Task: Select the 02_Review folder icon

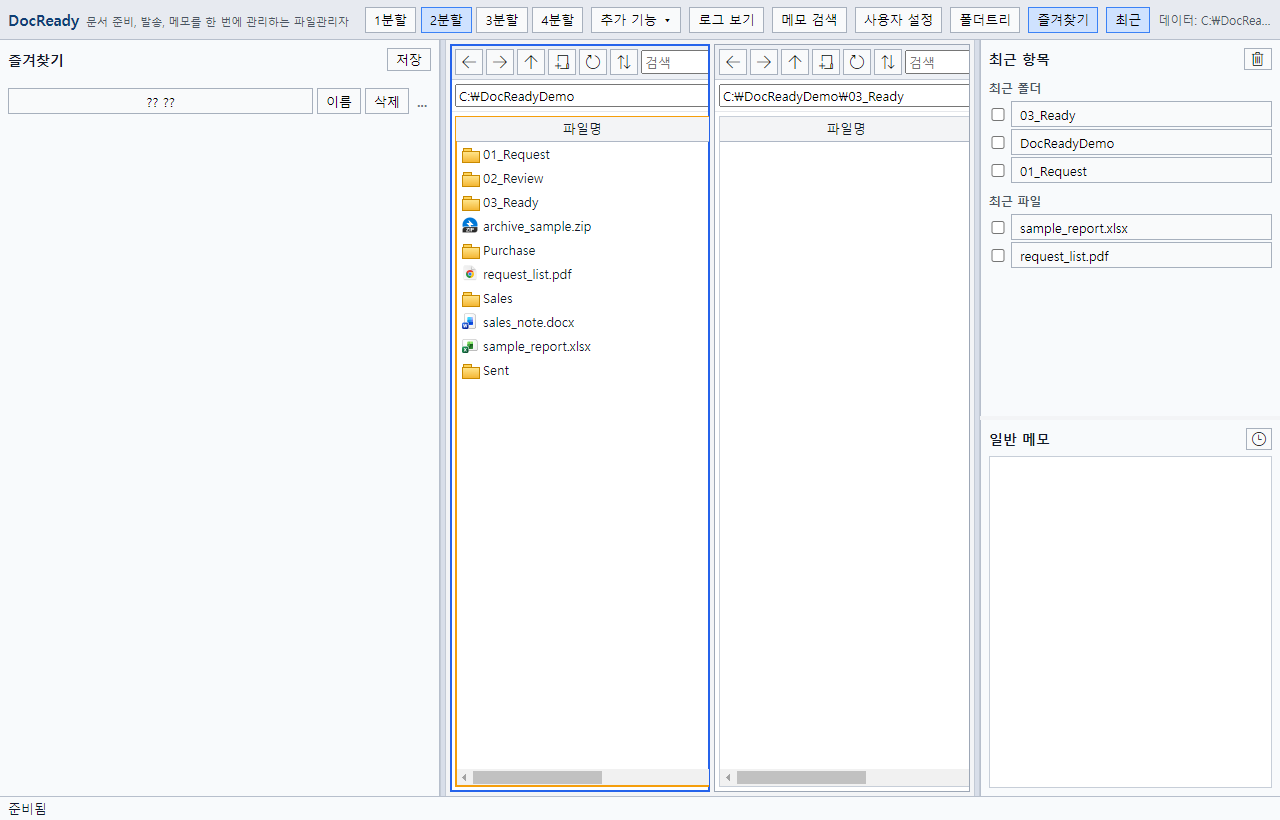Action: [x=471, y=179]
